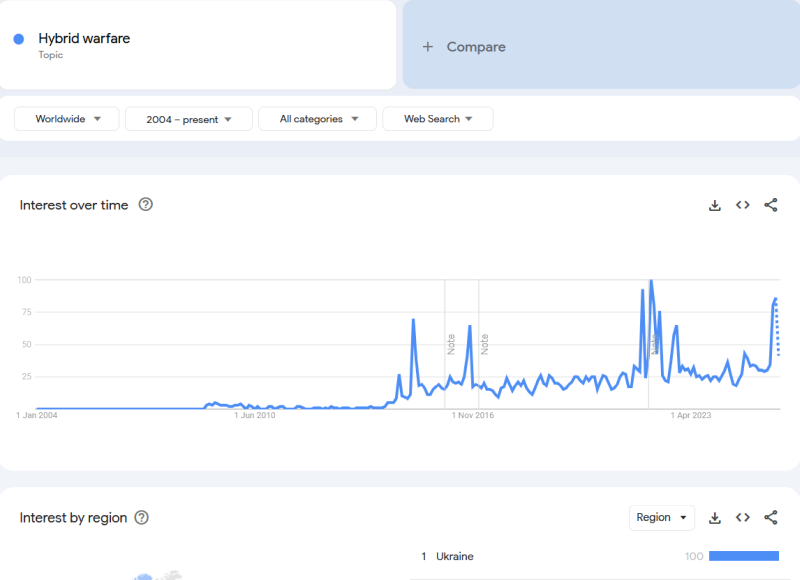This screenshot has height=580, width=800.
Task: Open the Region view dropdown
Action: (x=662, y=518)
